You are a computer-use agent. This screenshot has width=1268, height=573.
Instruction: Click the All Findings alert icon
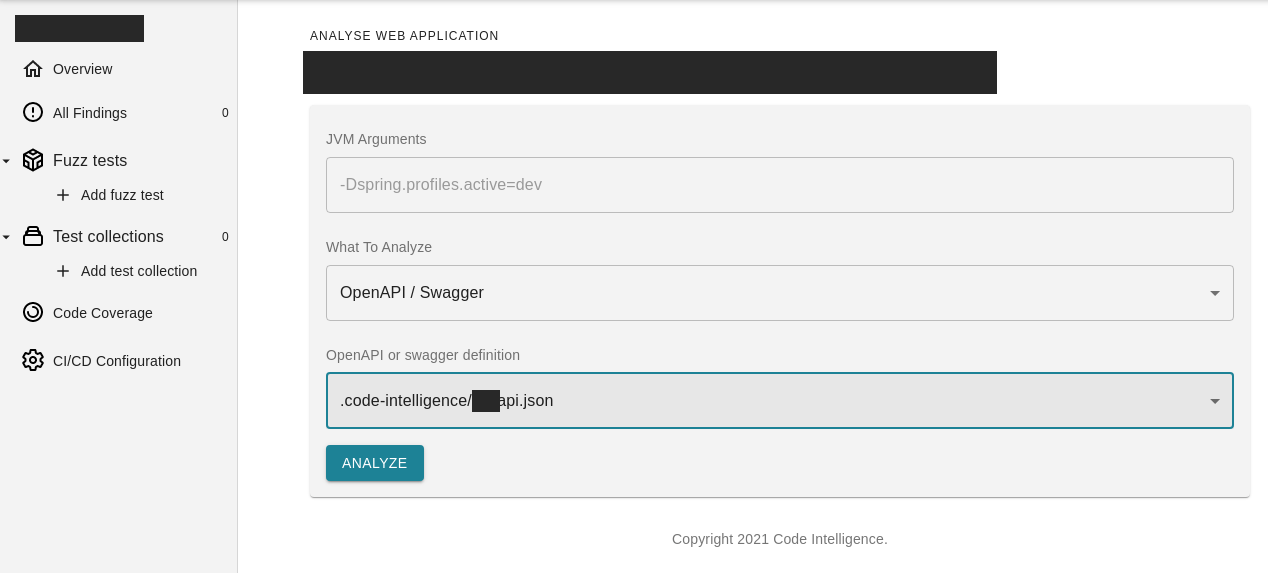33,113
